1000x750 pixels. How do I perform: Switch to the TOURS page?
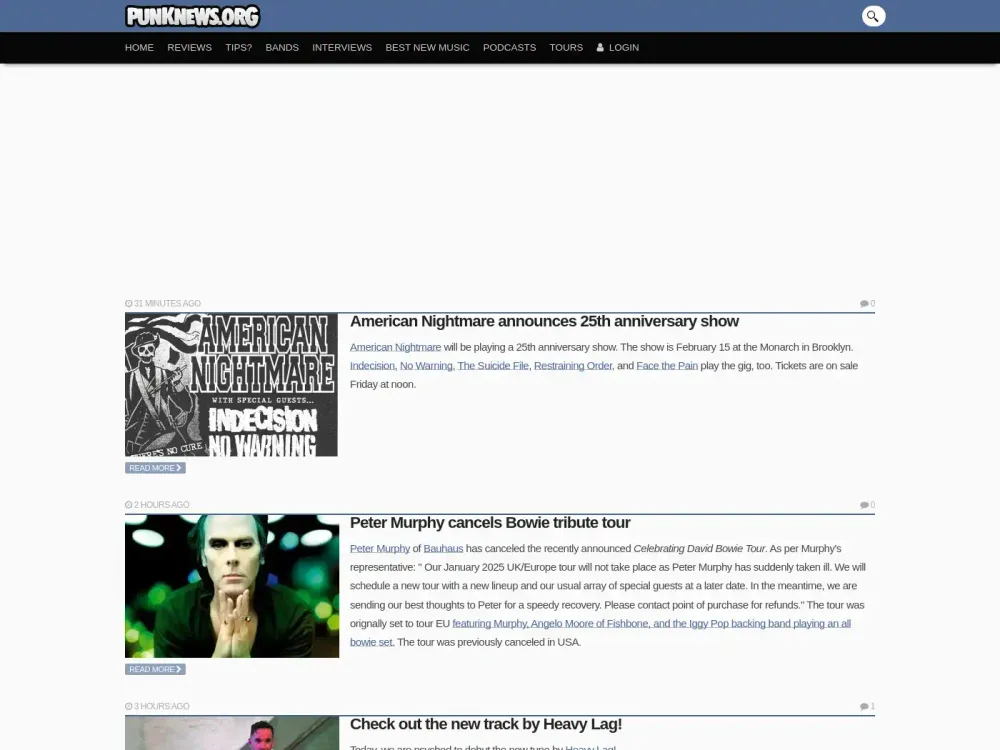(566, 47)
